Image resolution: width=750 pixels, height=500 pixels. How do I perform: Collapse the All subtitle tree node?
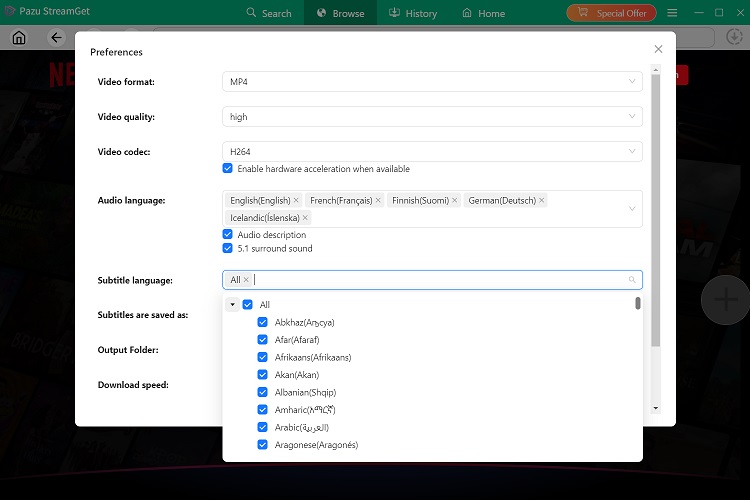click(x=232, y=305)
